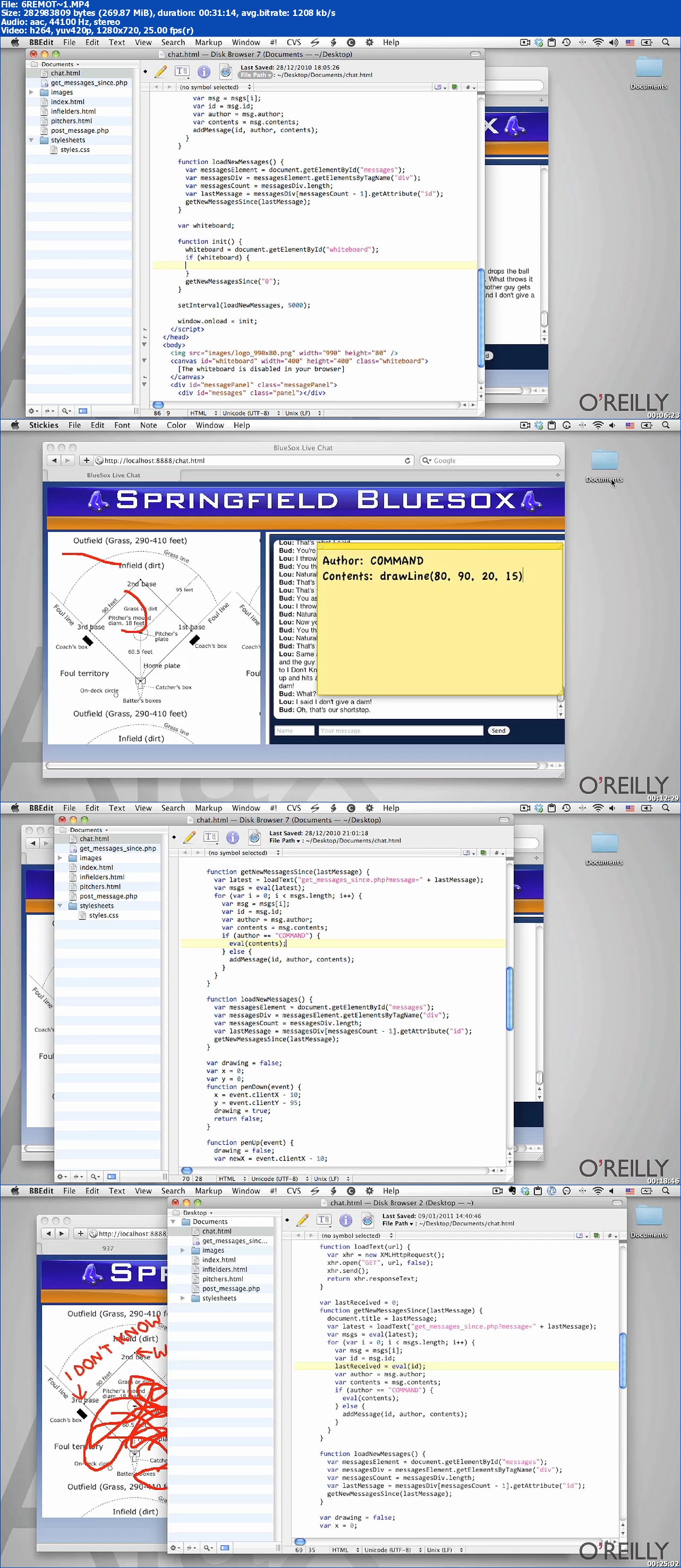Select the BlueSox Live Chat tab in Safari
Image resolution: width=681 pixels, height=1568 pixels.
pyautogui.click(x=113, y=475)
